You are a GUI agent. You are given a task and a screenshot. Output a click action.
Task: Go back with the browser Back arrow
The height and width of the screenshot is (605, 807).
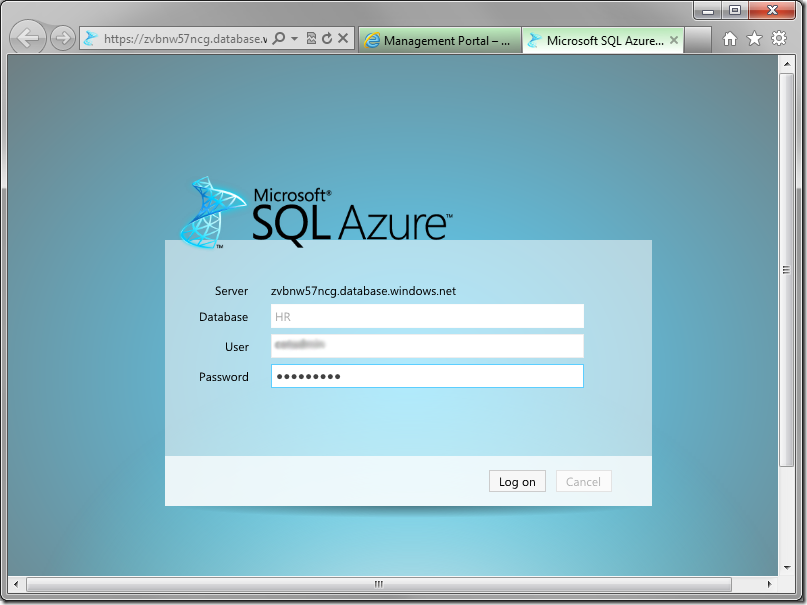28,38
